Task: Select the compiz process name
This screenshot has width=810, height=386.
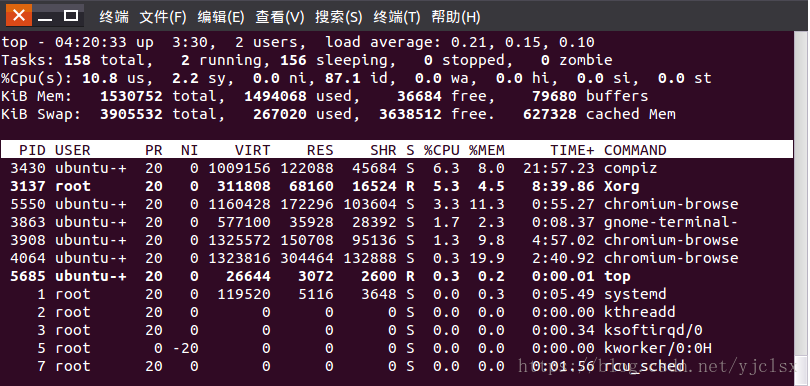Action: click(630, 168)
